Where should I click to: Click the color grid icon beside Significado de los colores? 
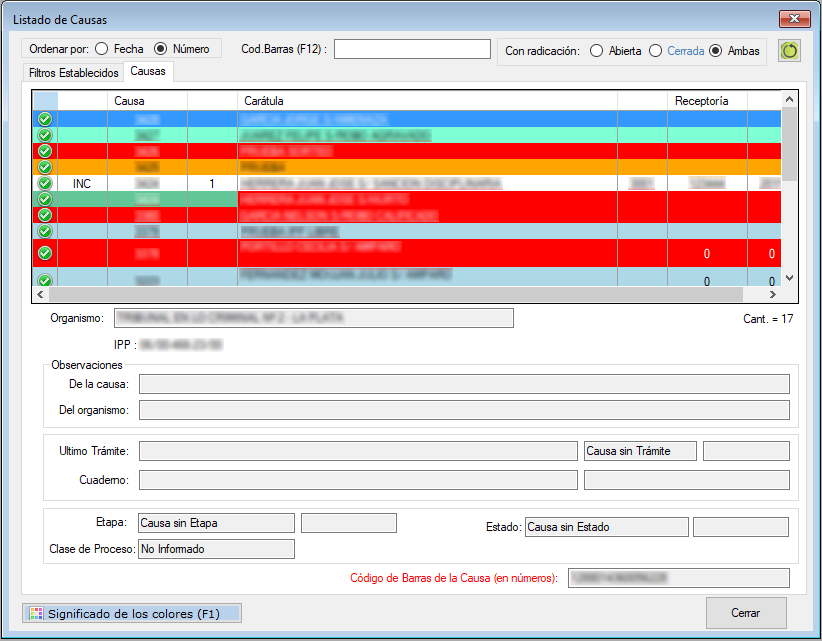click(36, 614)
